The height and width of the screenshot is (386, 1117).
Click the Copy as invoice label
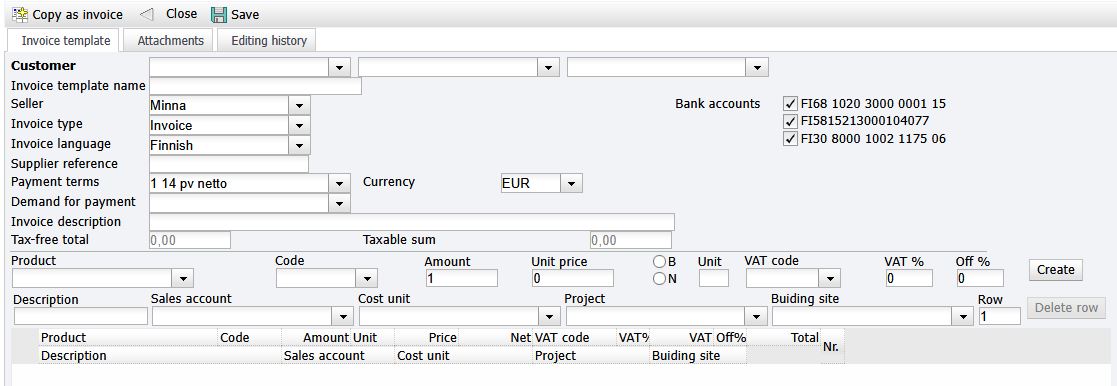[x=78, y=14]
